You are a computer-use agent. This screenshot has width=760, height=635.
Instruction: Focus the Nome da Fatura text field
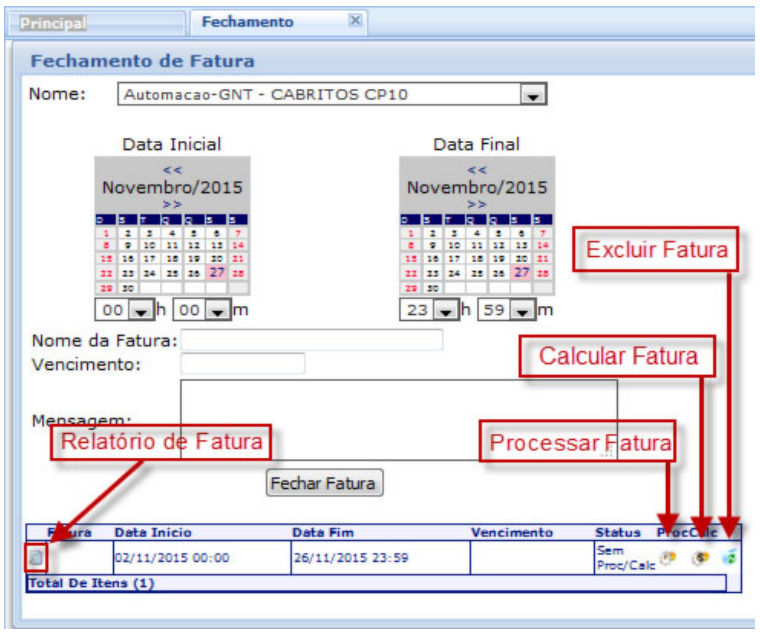311,340
